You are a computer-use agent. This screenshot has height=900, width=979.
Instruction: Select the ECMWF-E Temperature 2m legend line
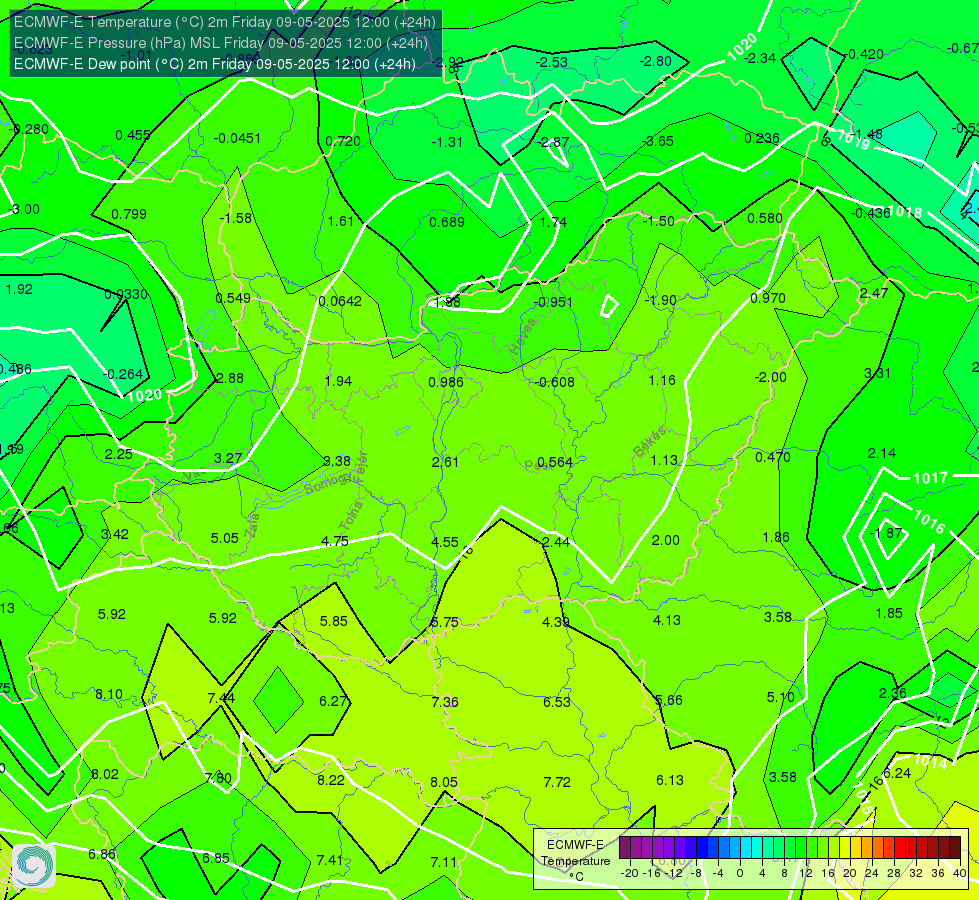225,22
